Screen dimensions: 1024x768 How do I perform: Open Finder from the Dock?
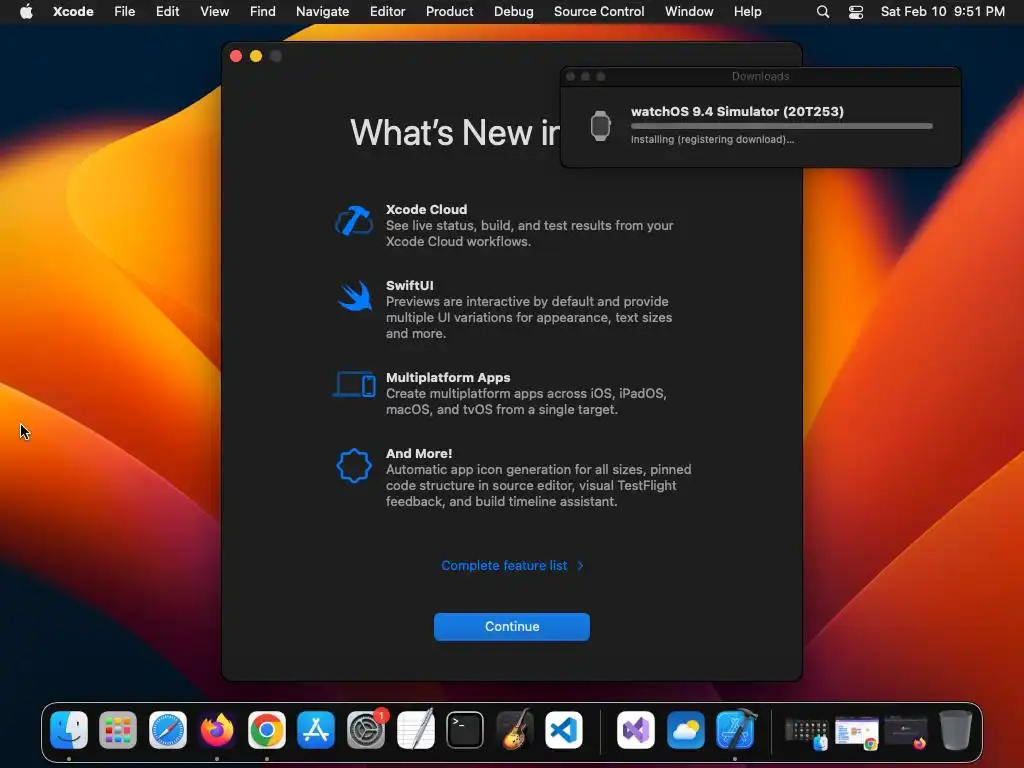pos(69,729)
